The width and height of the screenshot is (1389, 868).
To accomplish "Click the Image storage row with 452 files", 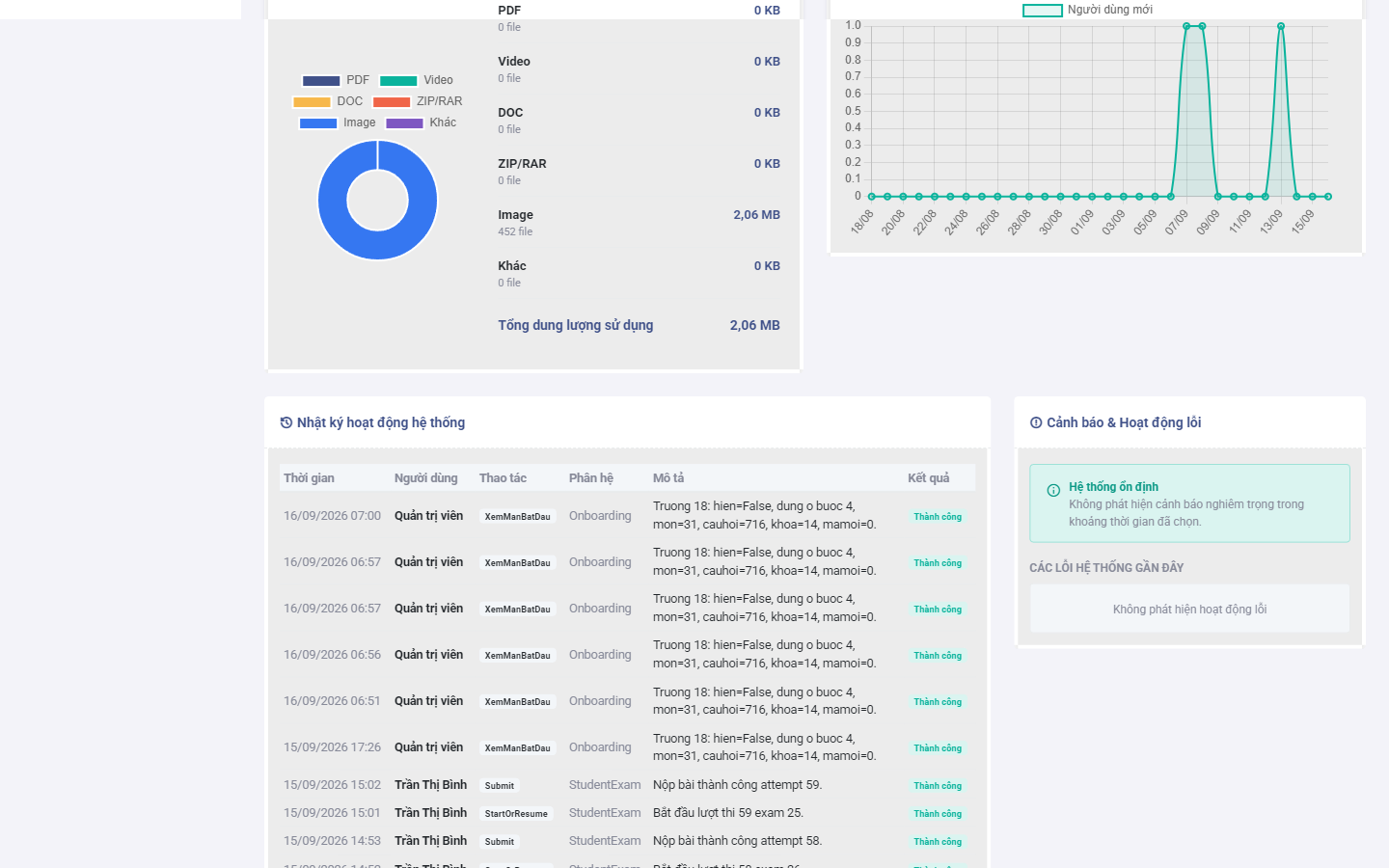I will [639, 223].
